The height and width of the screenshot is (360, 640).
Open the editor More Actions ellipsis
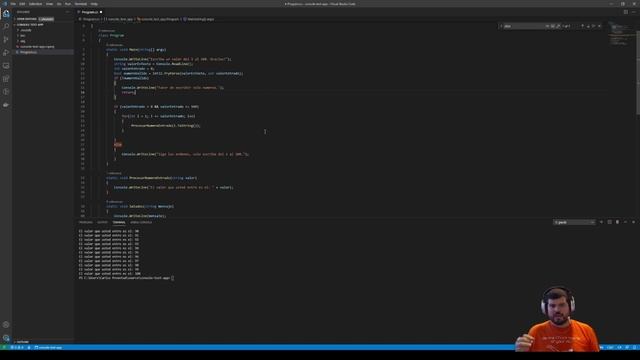point(633,12)
